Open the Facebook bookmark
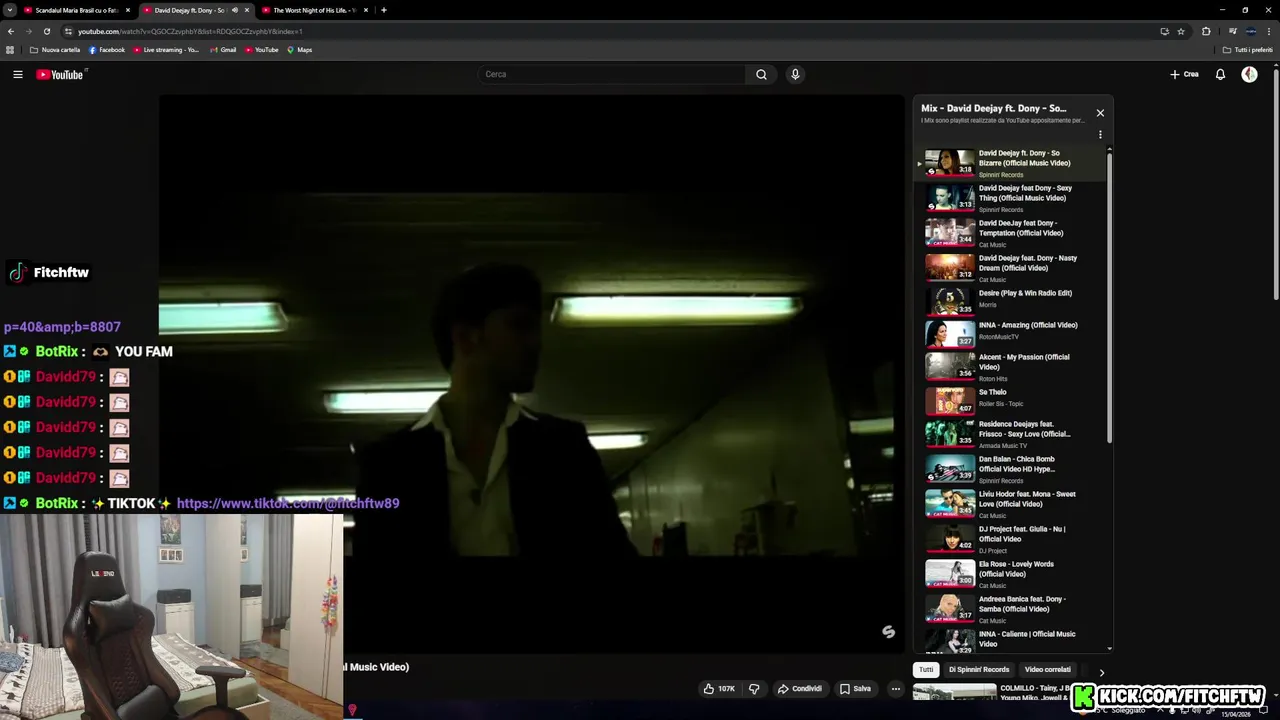Viewport: 1280px width, 720px height. point(107,50)
